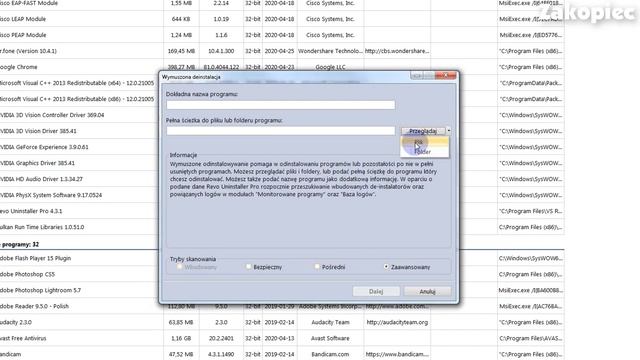Focus the Pełna ścieżka path field
Image resolution: width=640 pixels, height=360 pixels.
click(x=281, y=131)
